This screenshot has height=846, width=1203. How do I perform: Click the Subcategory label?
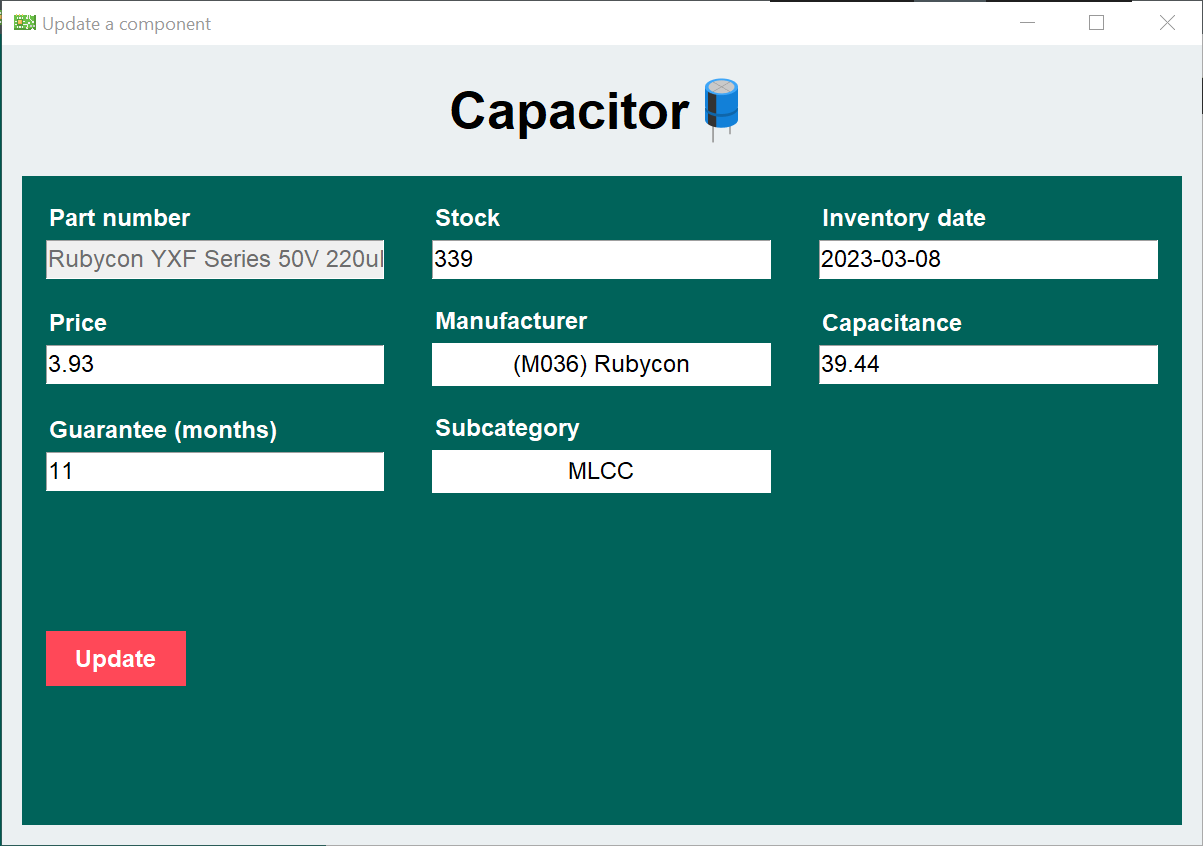(508, 428)
